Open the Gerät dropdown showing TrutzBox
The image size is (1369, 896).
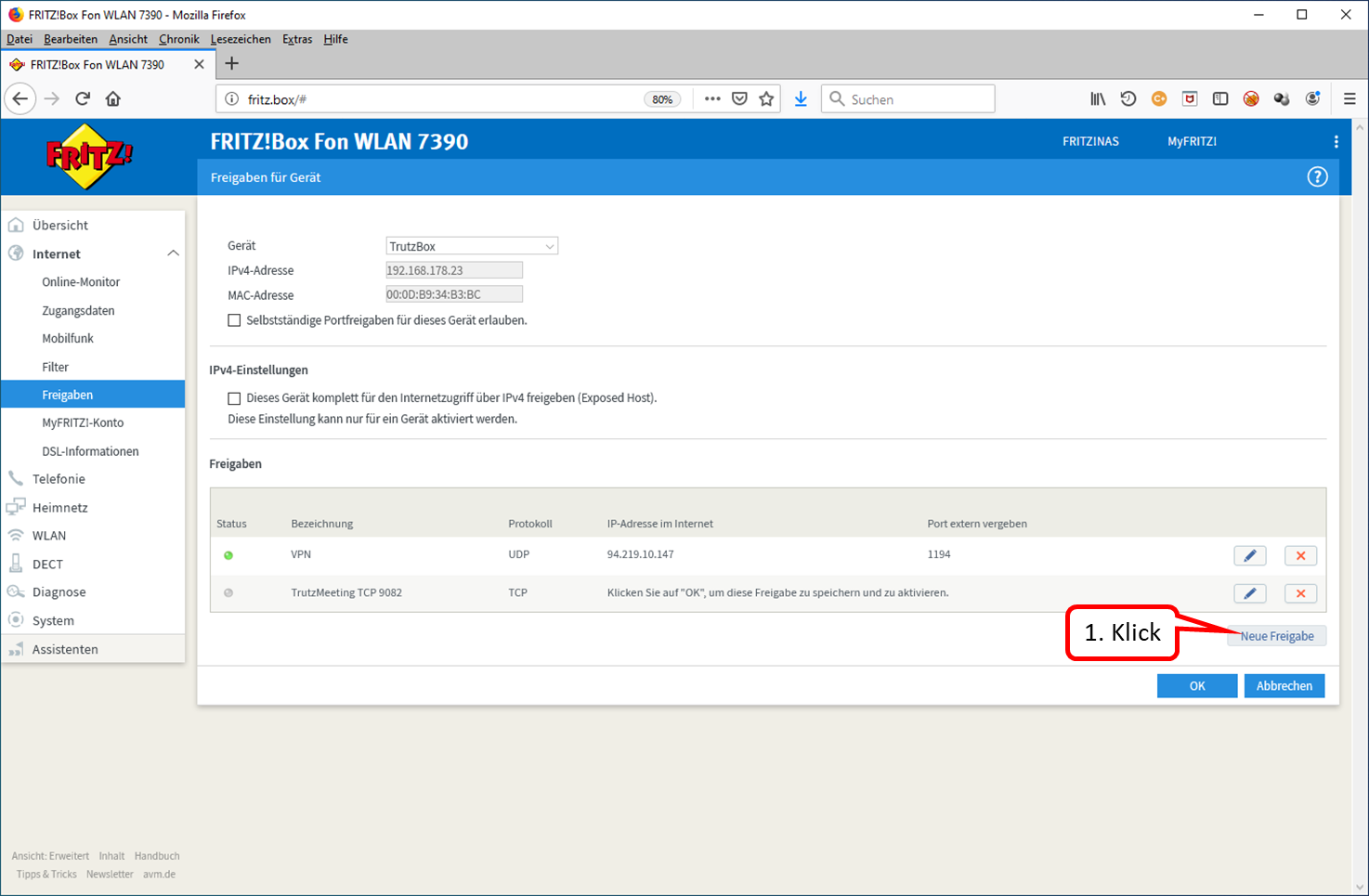[472, 246]
